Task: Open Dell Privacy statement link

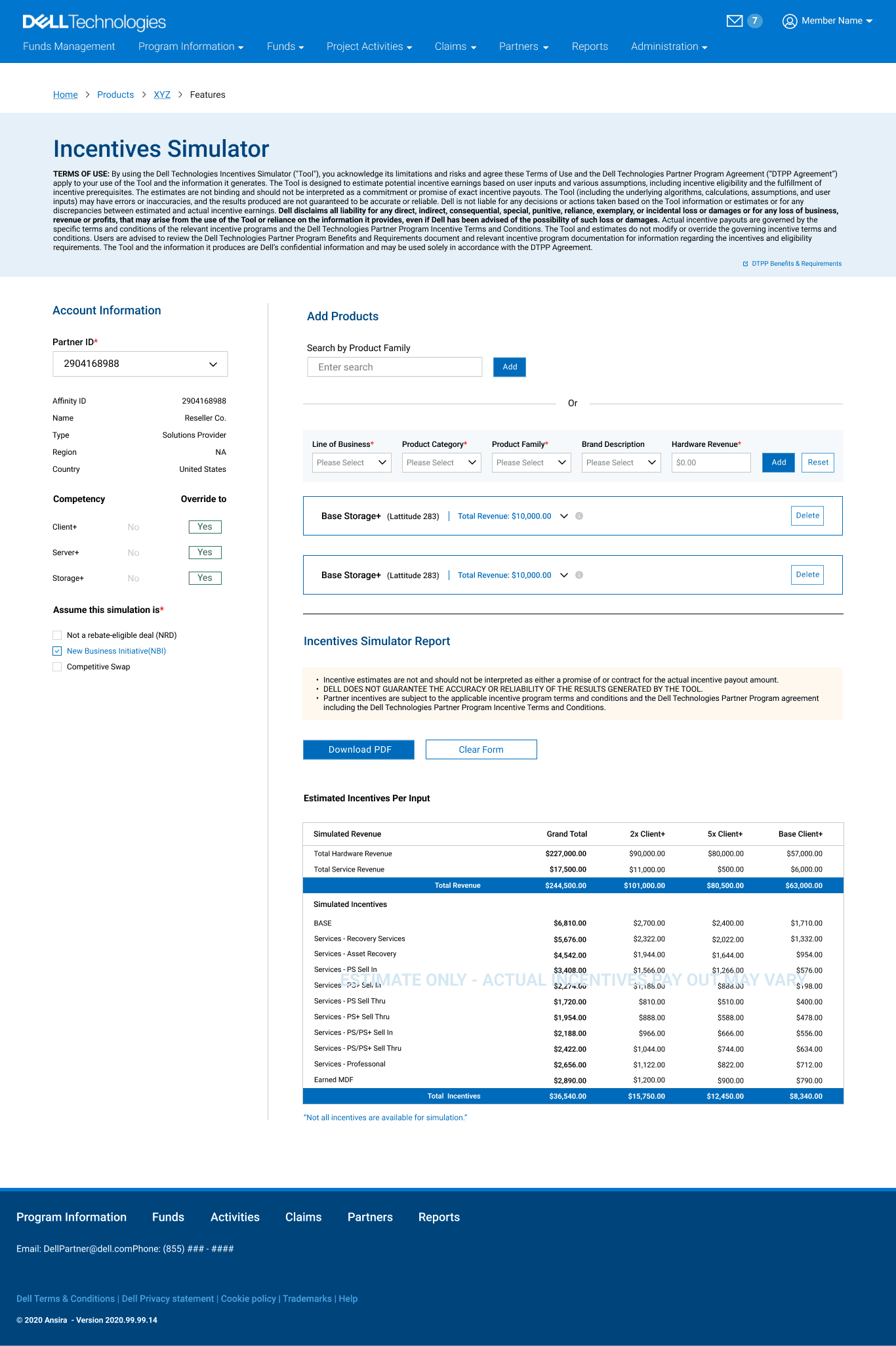Action: pyautogui.click(x=168, y=1299)
